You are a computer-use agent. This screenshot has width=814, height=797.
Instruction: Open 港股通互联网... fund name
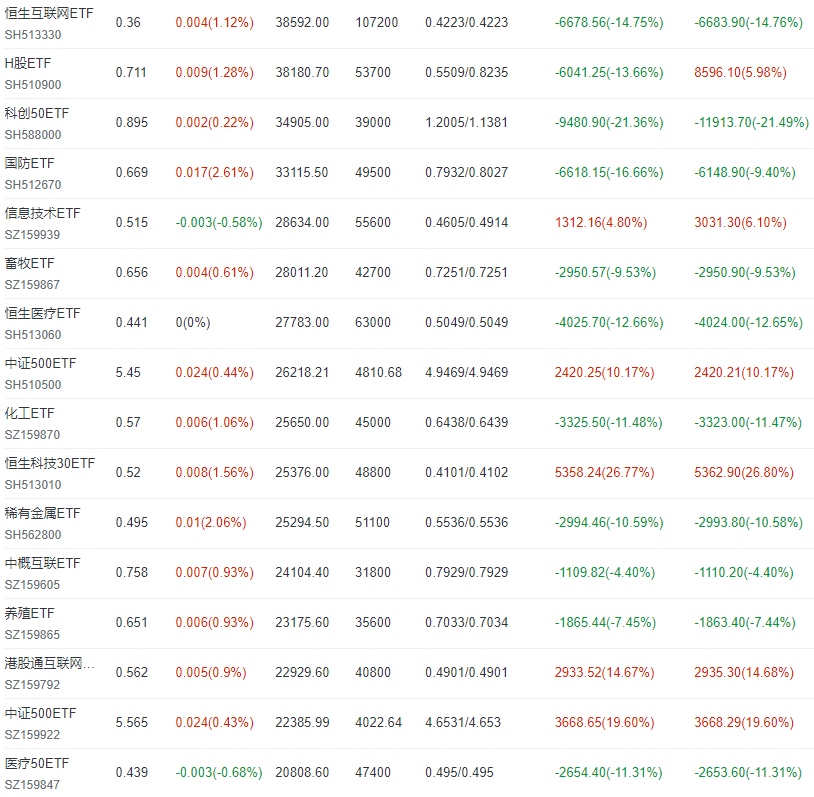(x=49, y=663)
